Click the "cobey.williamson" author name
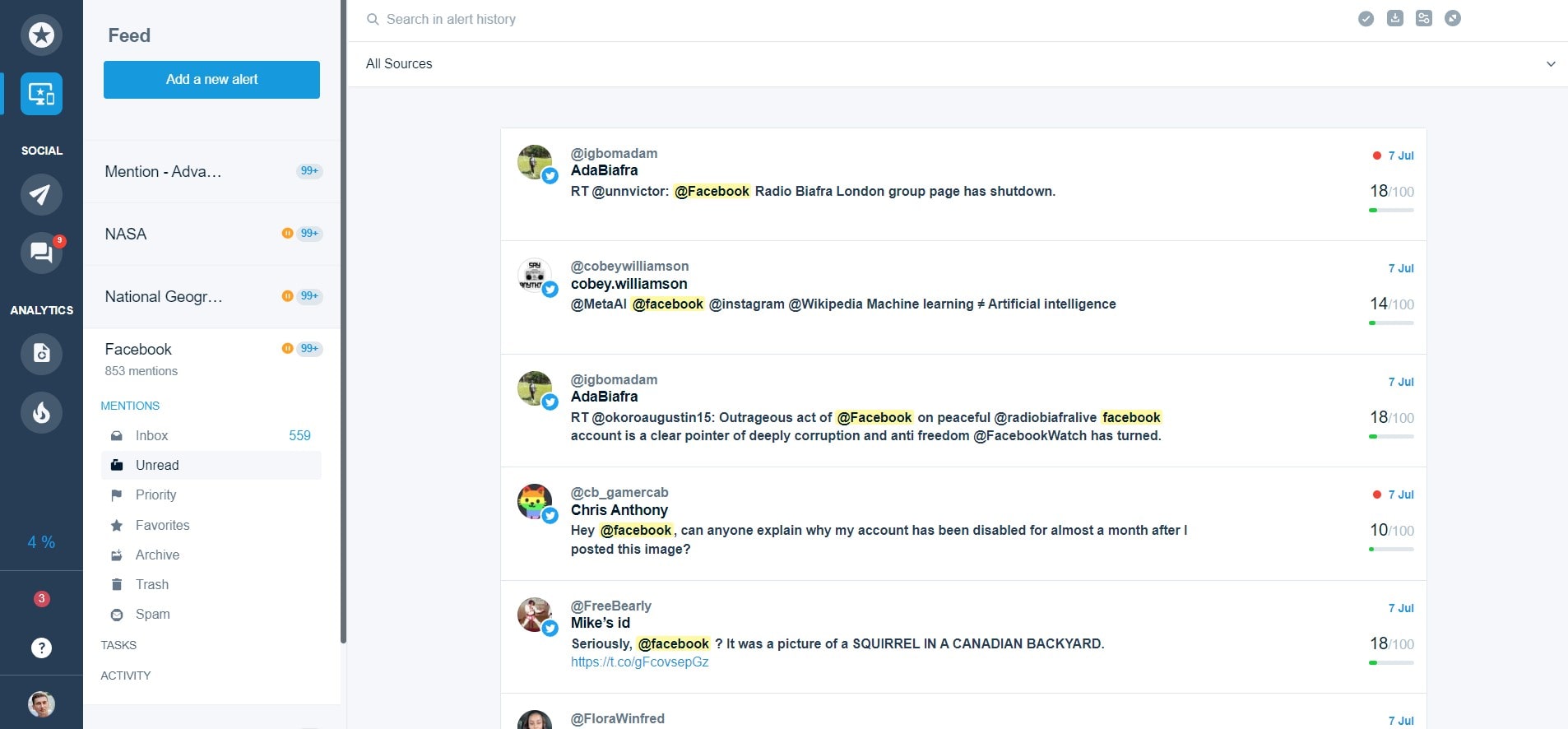Image resolution: width=1568 pixels, height=729 pixels. point(629,284)
